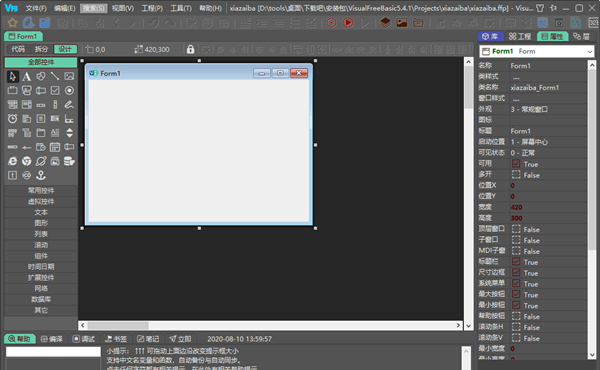Click the favorites star toolbar icon
Screen dimensions: 600x370
(13, 23)
